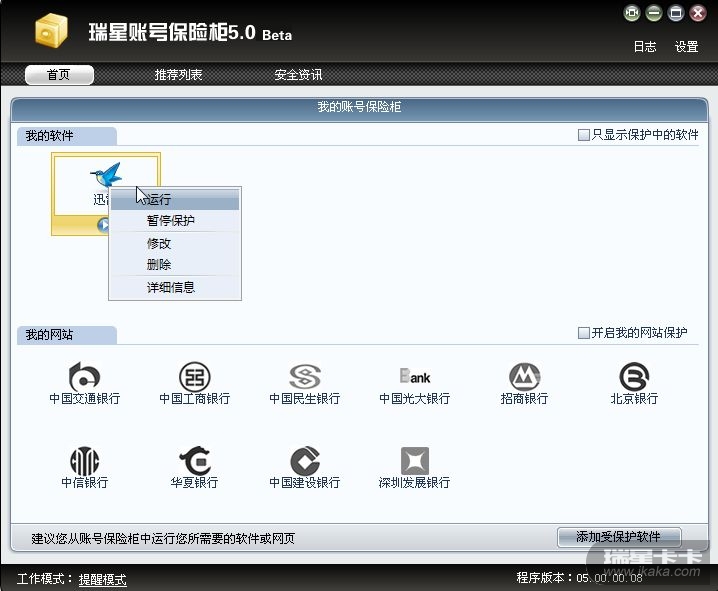718x591 pixels.
Task: Choose 暂停保护 from the context menu
Action: tap(175, 221)
